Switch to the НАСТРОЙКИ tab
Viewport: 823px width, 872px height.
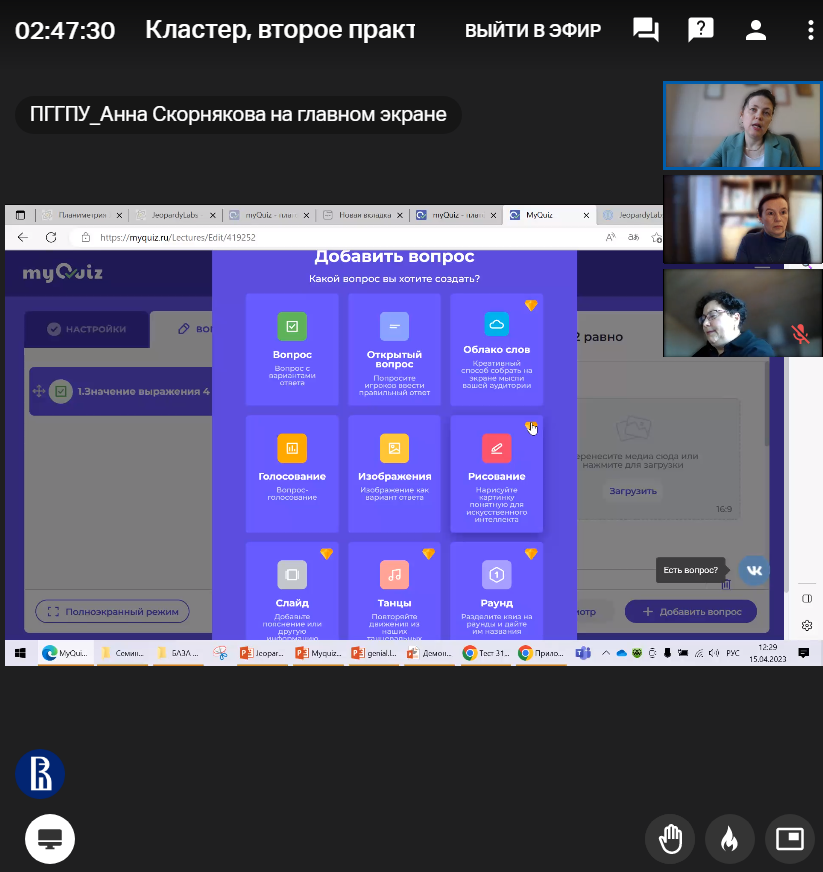pyautogui.click(x=87, y=329)
